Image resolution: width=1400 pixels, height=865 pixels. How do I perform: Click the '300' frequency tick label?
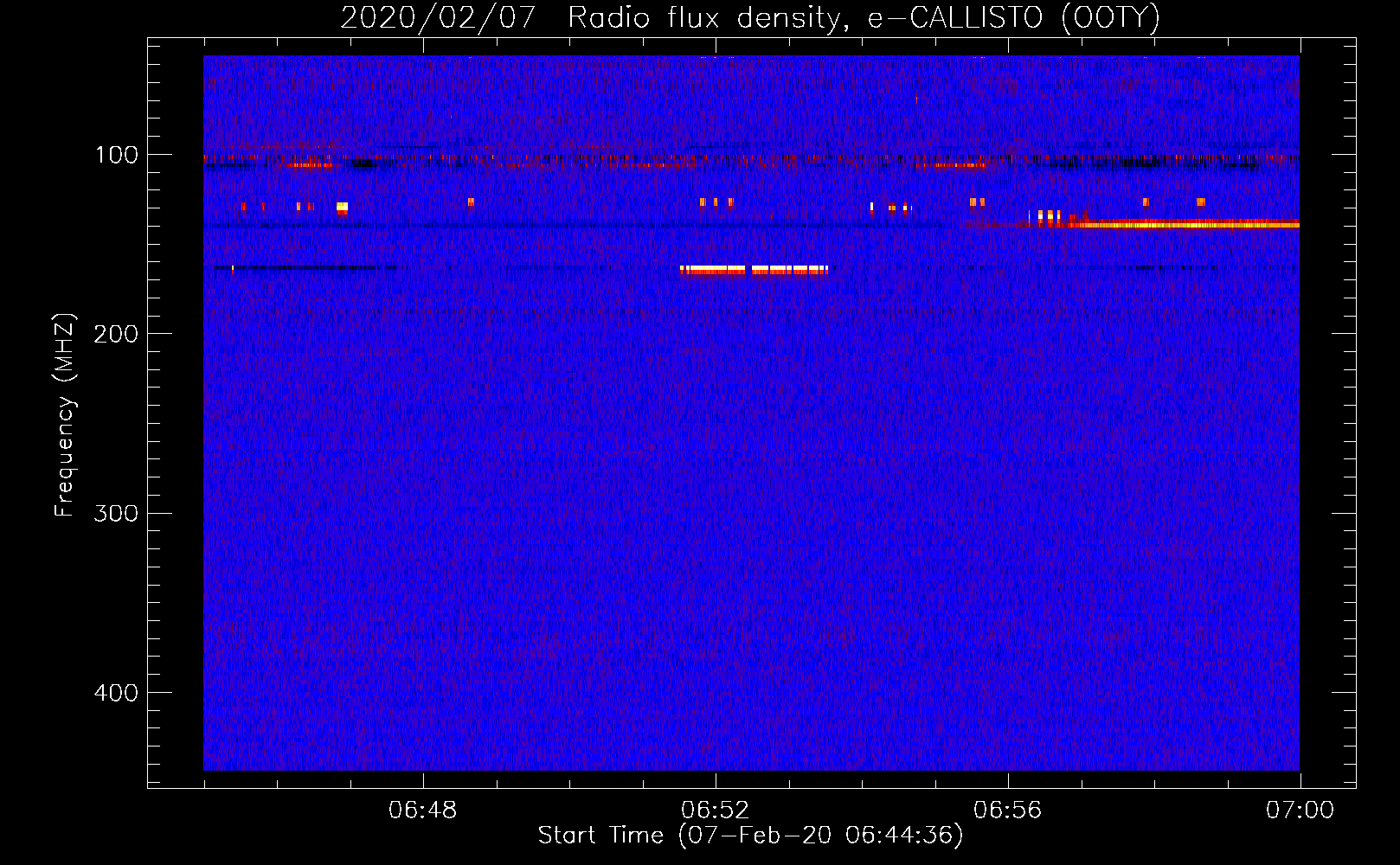tap(116, 513)
